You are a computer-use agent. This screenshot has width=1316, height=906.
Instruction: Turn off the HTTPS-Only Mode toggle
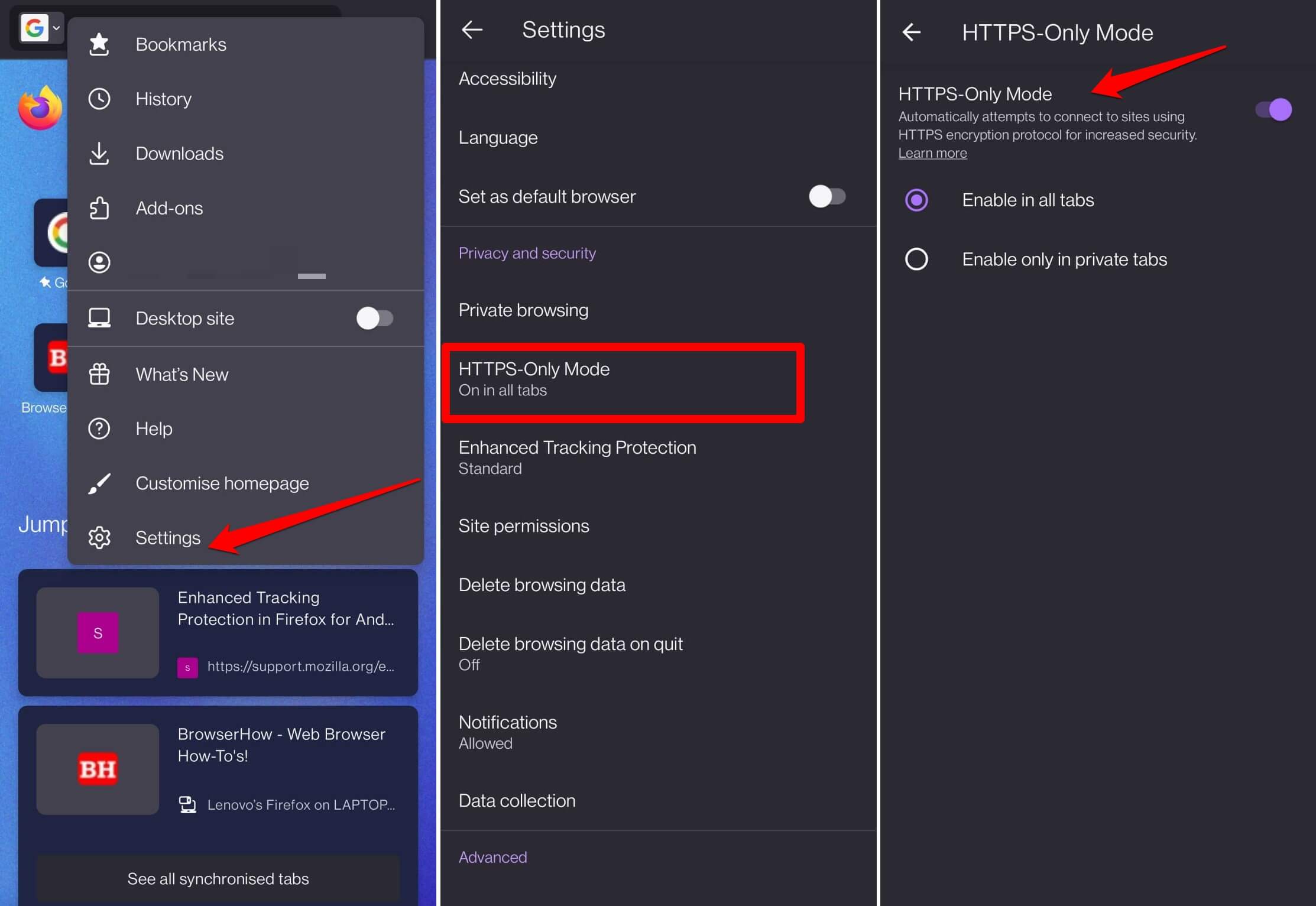tap(1273, 110)
